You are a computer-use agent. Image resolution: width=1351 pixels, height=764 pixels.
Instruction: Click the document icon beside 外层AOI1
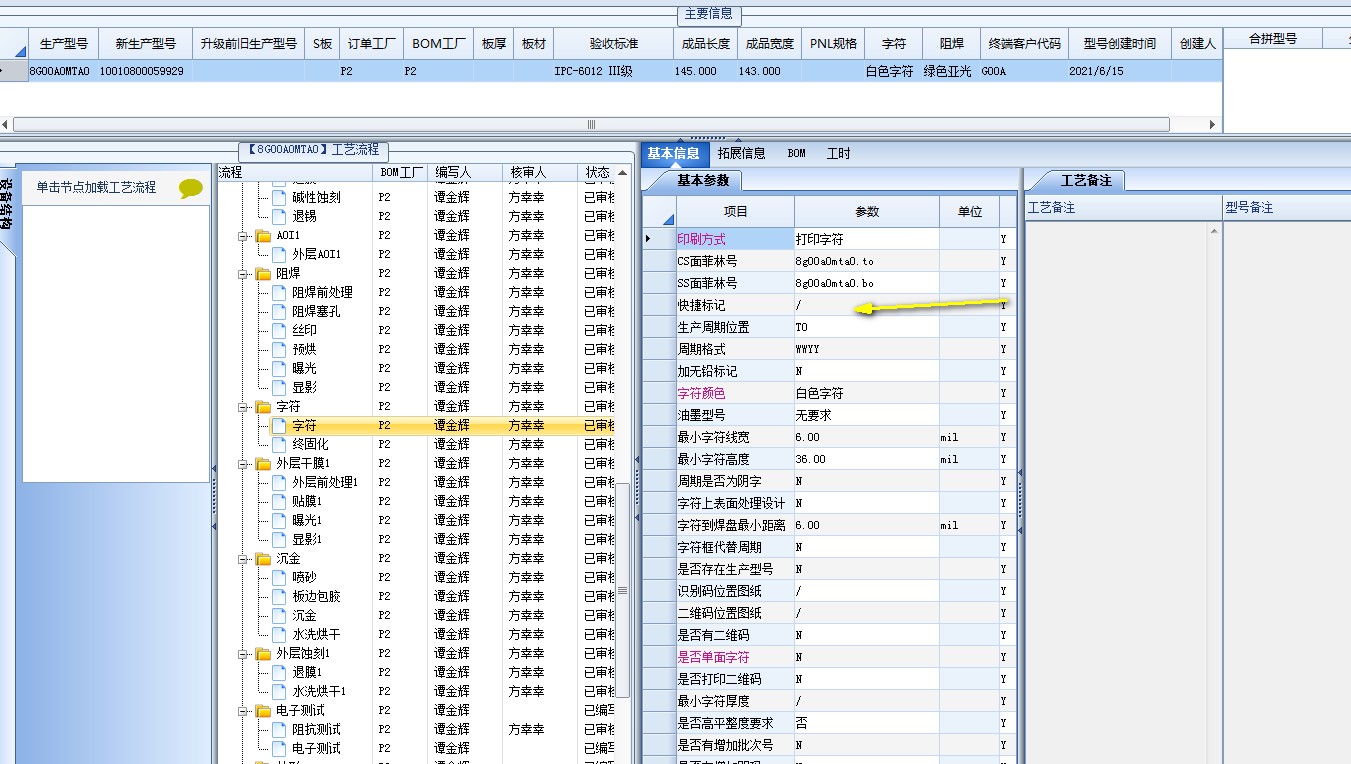click(x=279, y=254)
